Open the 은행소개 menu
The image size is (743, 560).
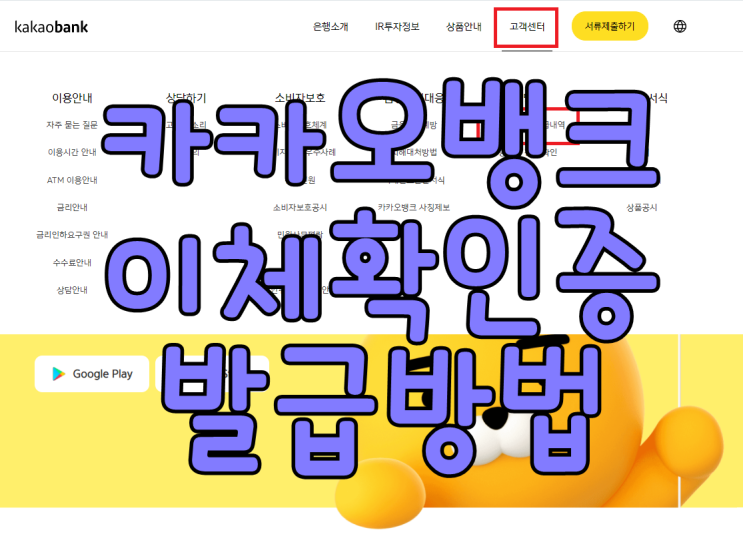pyautogui.click(x=330, y=27)
